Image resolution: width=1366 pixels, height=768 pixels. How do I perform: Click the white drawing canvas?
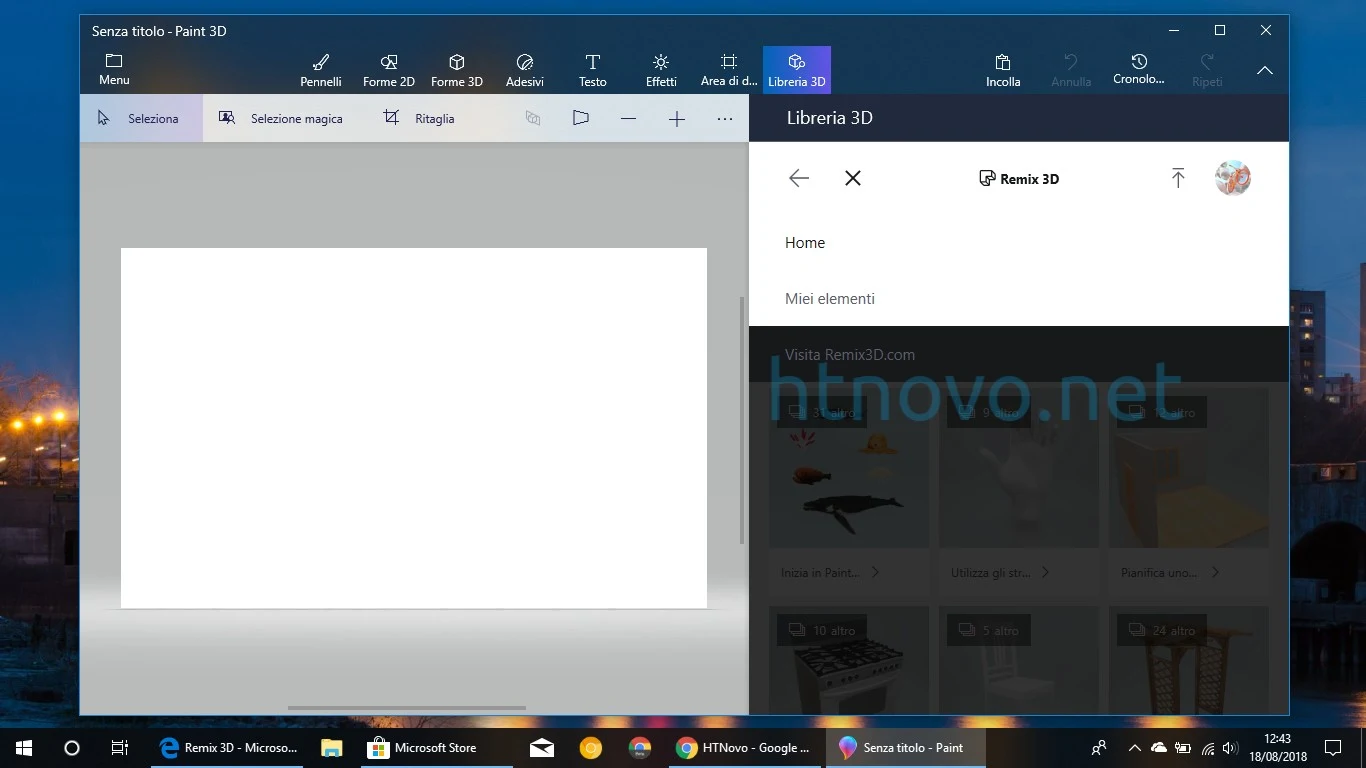414,428
